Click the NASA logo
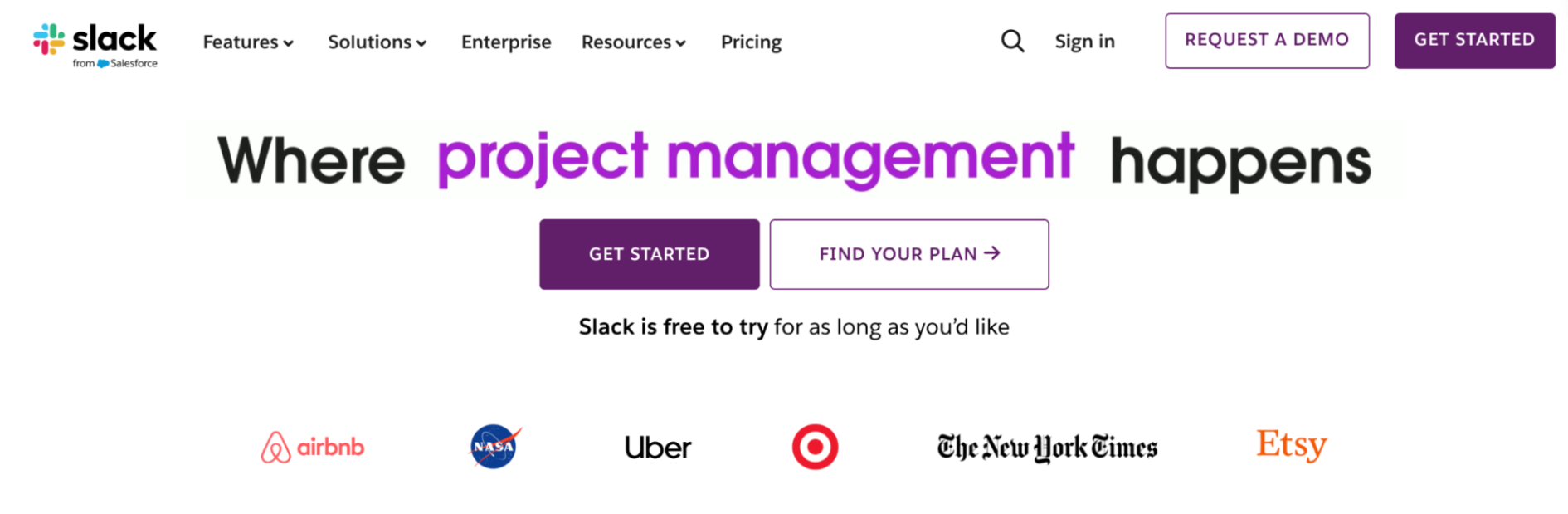 (494, 447)
